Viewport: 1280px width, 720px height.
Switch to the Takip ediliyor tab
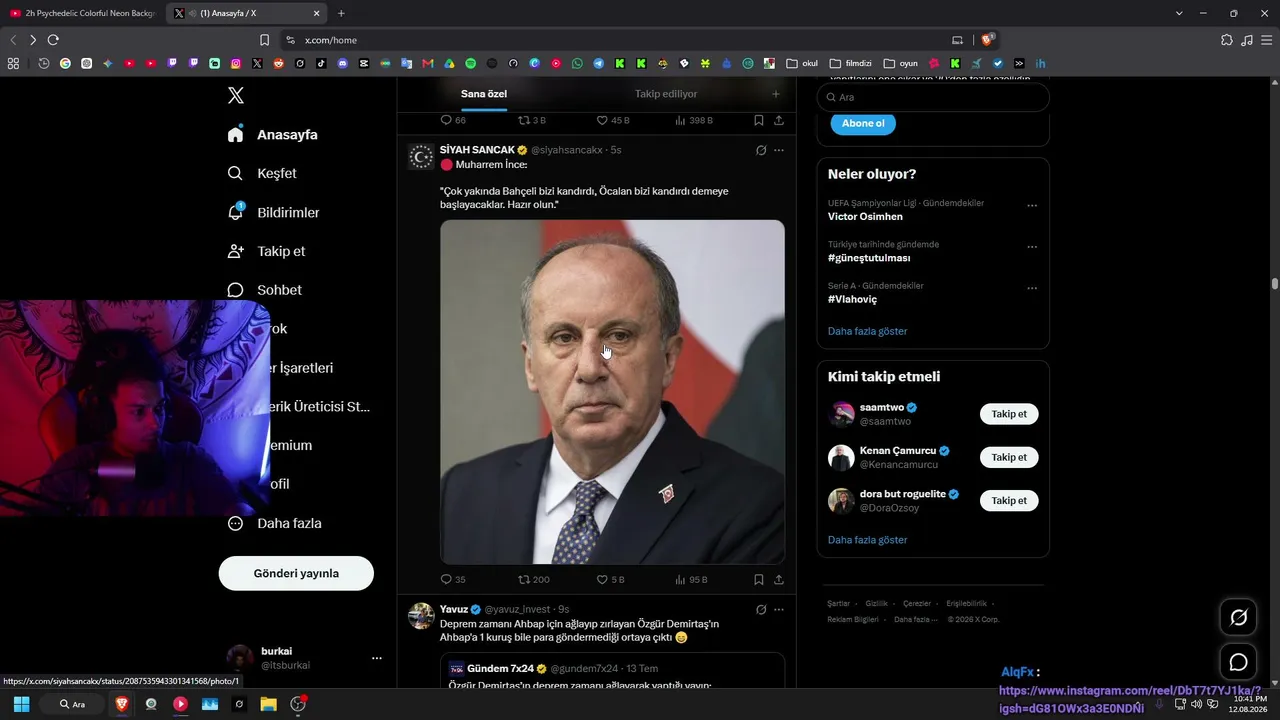tap(666, 94)
